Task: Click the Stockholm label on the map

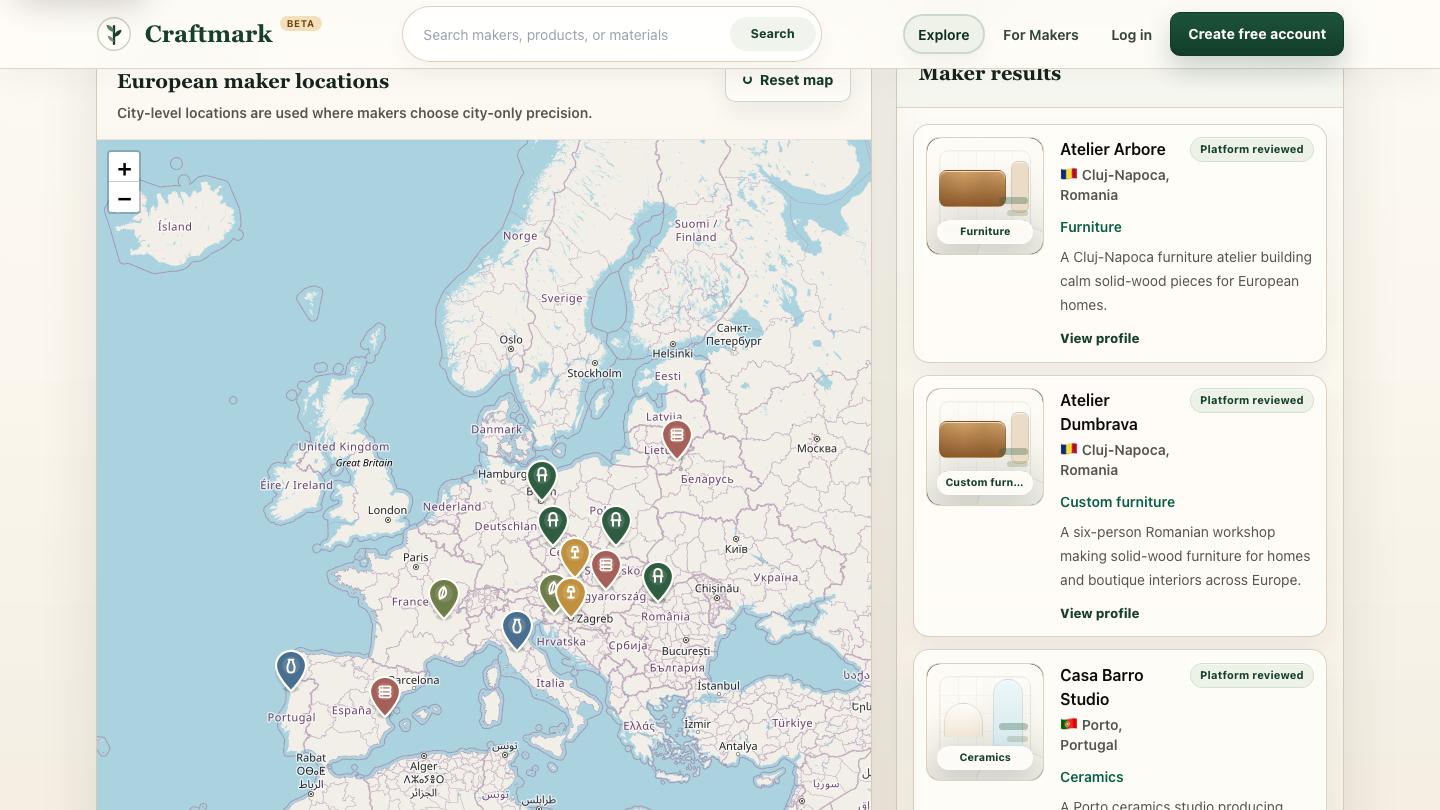Action: click(x=594, y=373)
